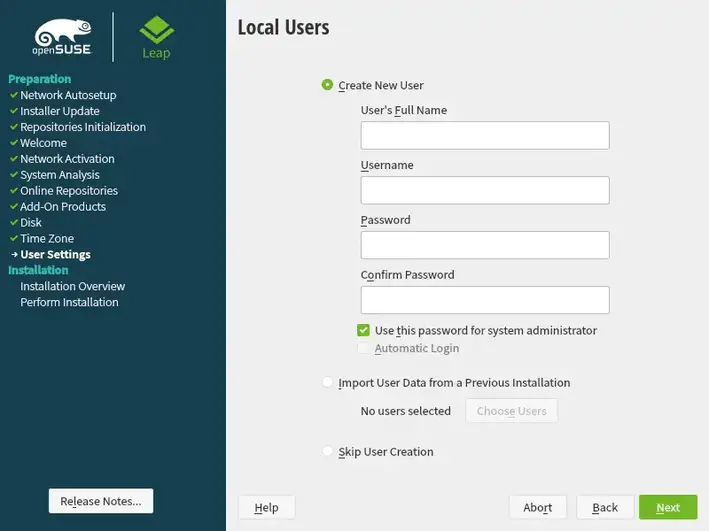Image resolution: width=709 pixels, height=531 pixels.
Task: Proceed with the green Next button
Action: (668, 507)
